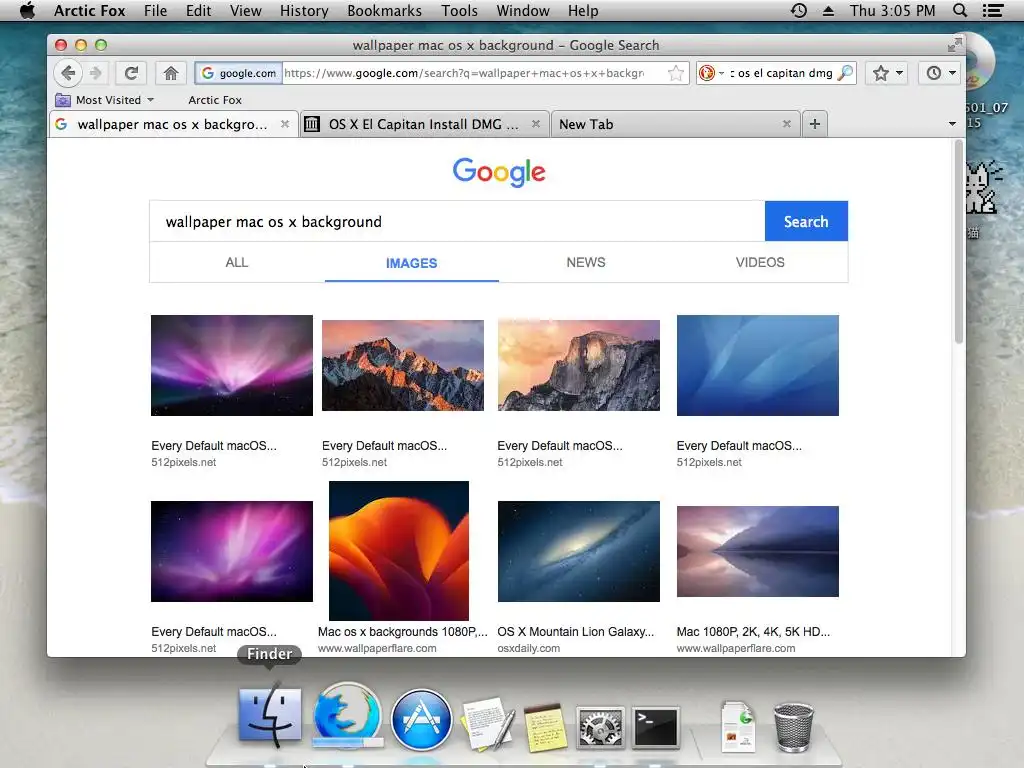Open the pink aurora wallpaper thumbnail in first row
Image resolution: width=1024 pixels, height=768 pixels.
click(232, 365)
